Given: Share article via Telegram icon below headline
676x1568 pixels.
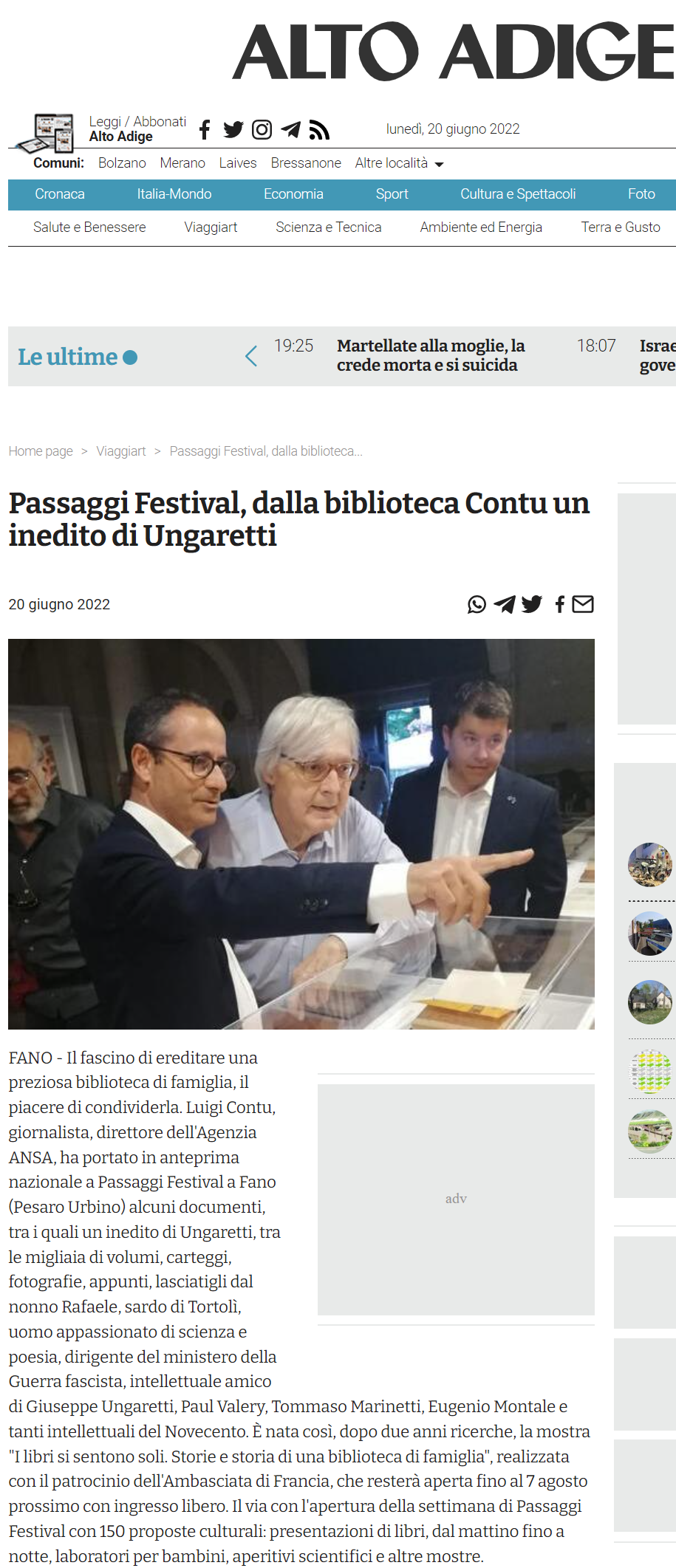Looking at the screenshot, I should point(505,604).
